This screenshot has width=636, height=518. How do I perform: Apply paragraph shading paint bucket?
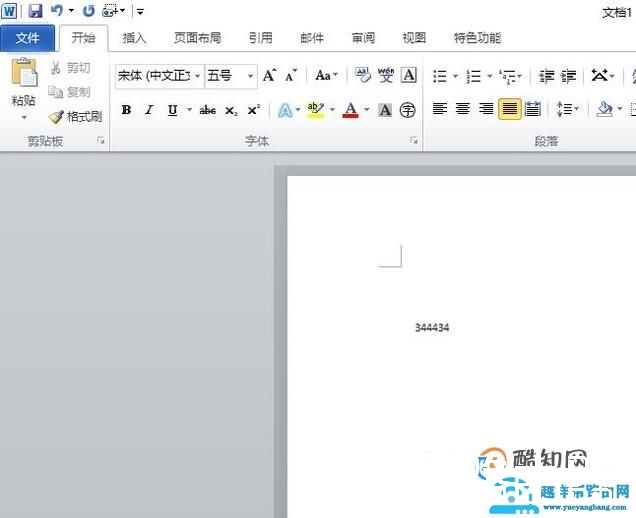[604, 109]
